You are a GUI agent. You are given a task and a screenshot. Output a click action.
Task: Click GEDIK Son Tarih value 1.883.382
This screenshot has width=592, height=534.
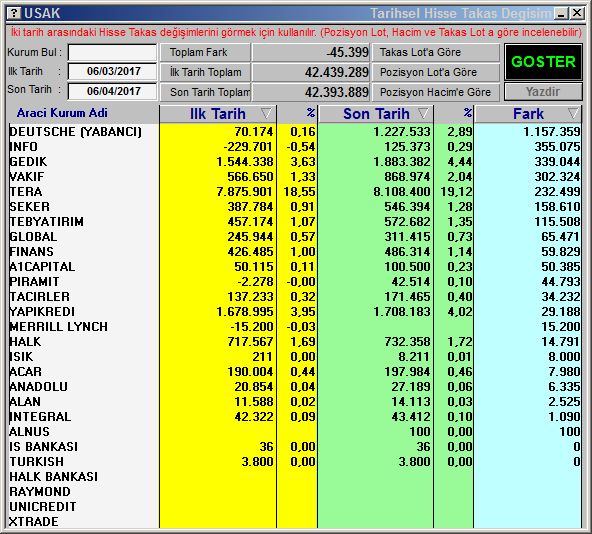click(x=402, y=162)
